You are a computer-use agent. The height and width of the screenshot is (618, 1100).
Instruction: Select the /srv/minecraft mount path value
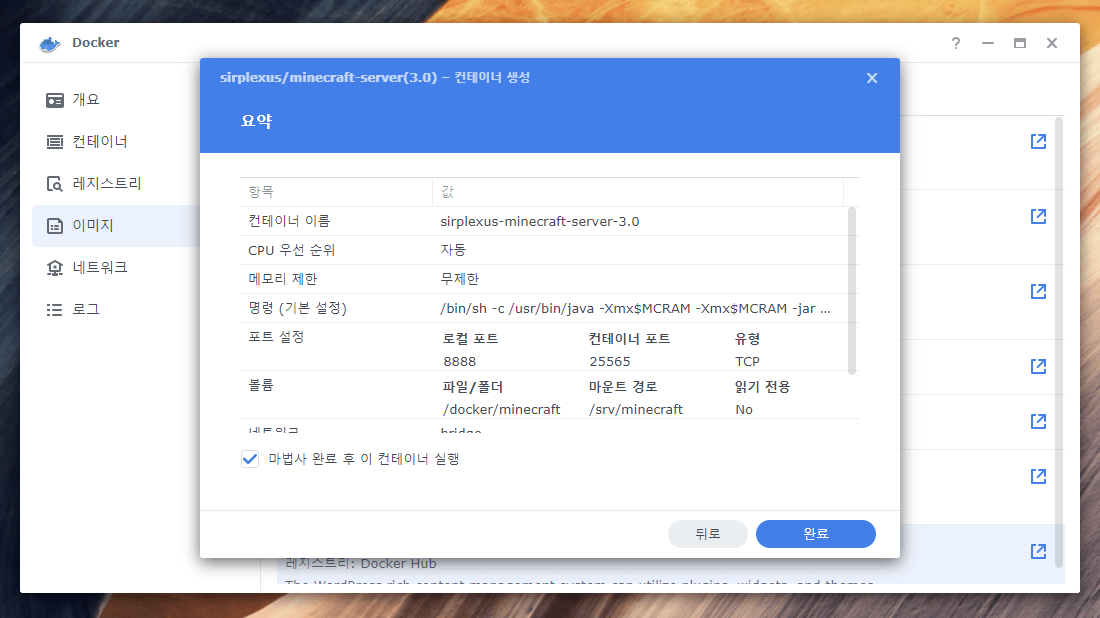636,410
